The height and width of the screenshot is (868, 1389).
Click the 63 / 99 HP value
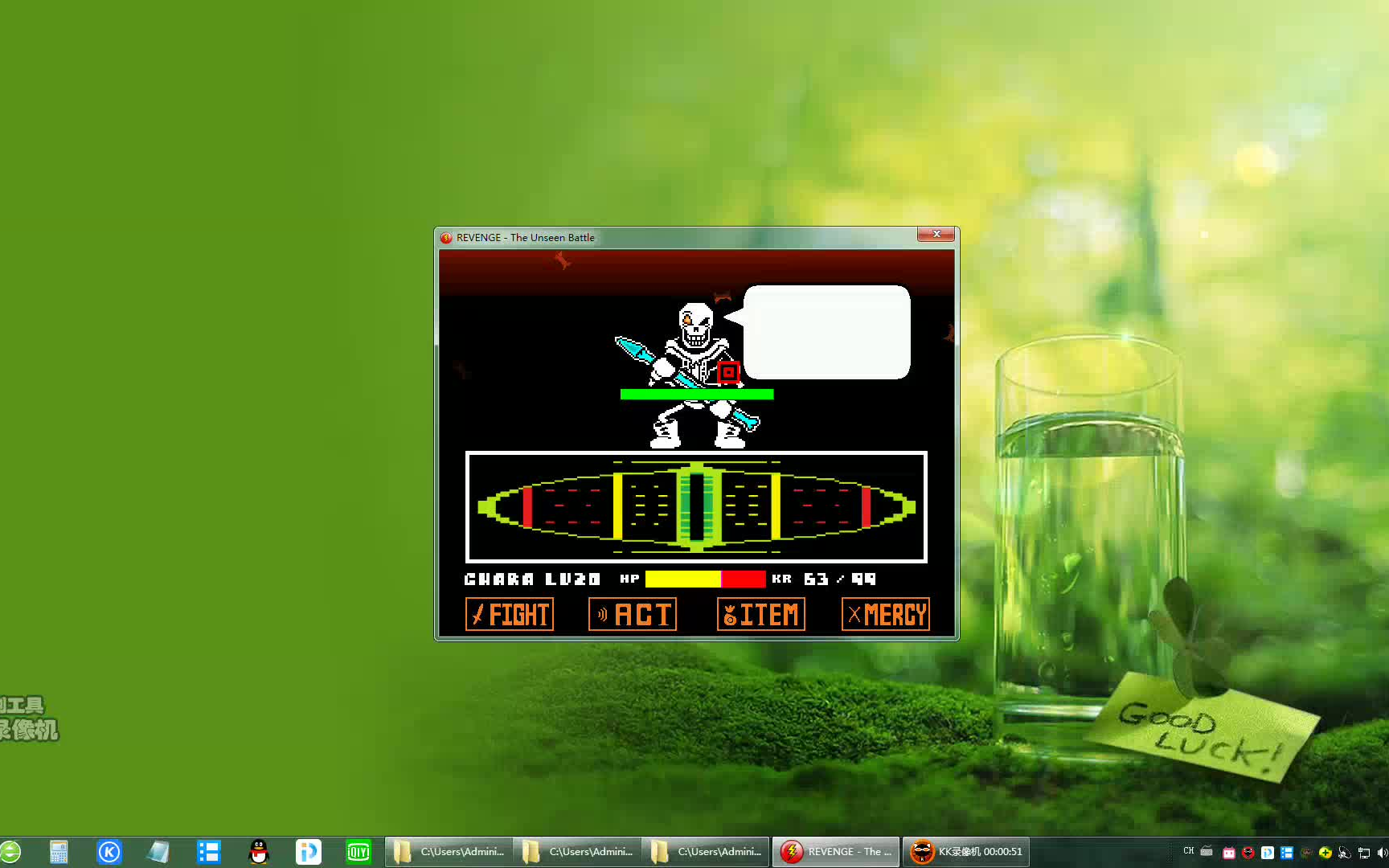(840, 579)
